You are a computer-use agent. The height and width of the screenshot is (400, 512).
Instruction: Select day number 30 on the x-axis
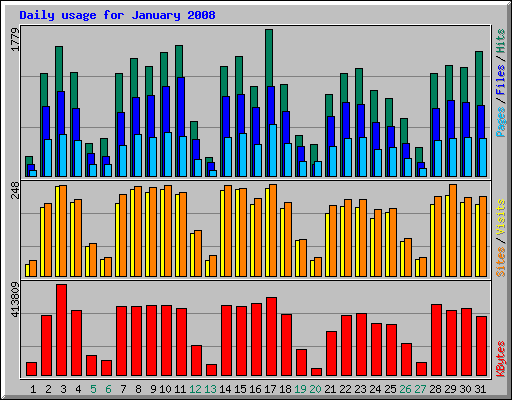465,389
